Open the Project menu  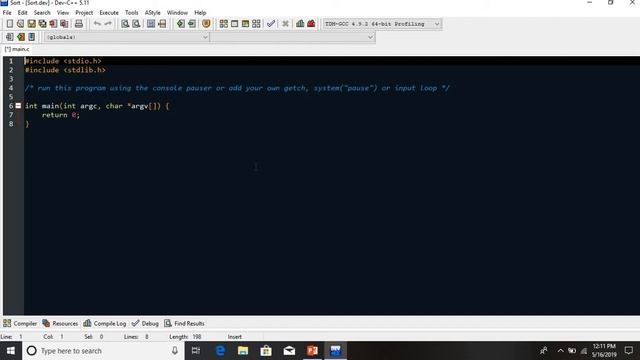[x=84, y=13]
